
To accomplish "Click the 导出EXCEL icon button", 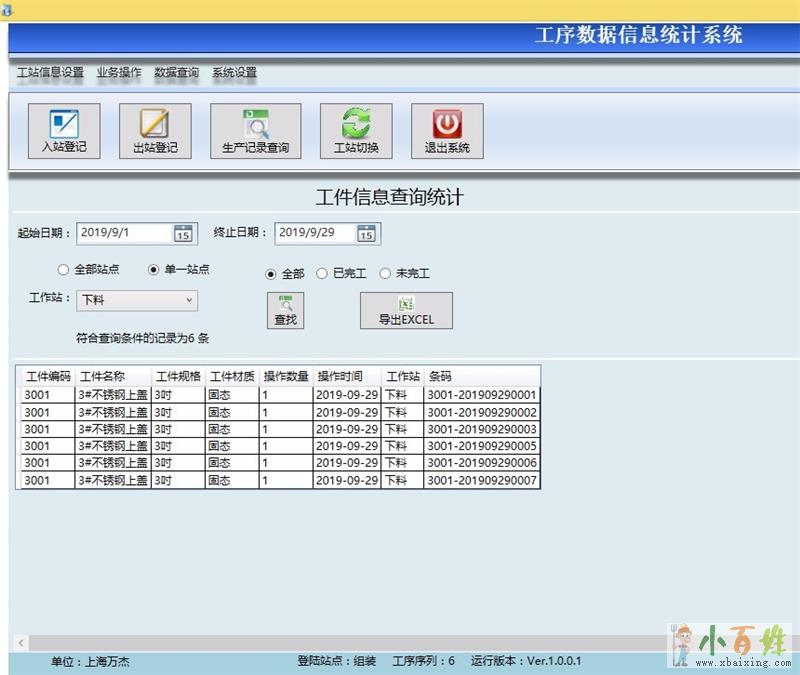I will click(x=406, y=310).
